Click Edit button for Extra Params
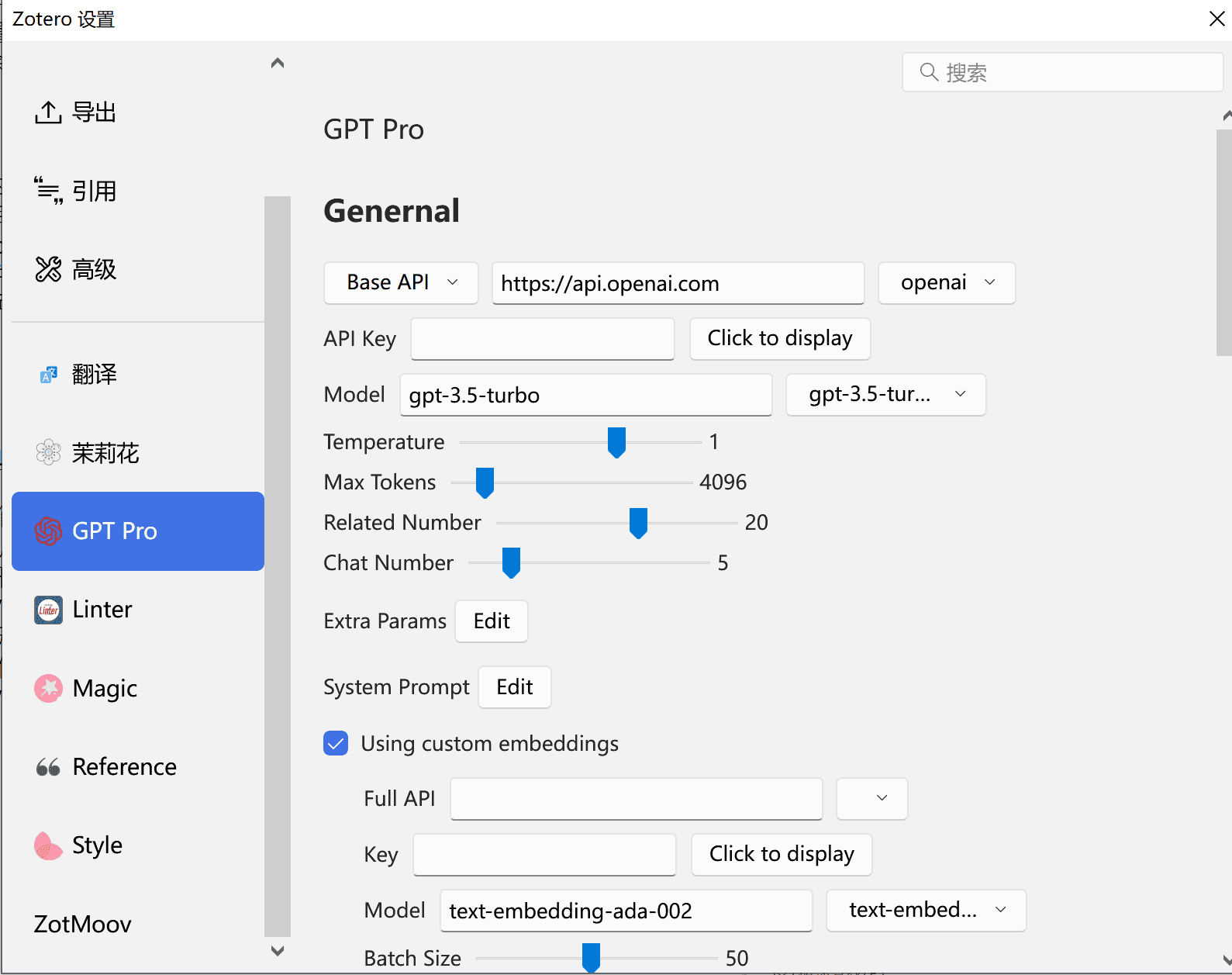1232x975 pixels. (492, 621)
